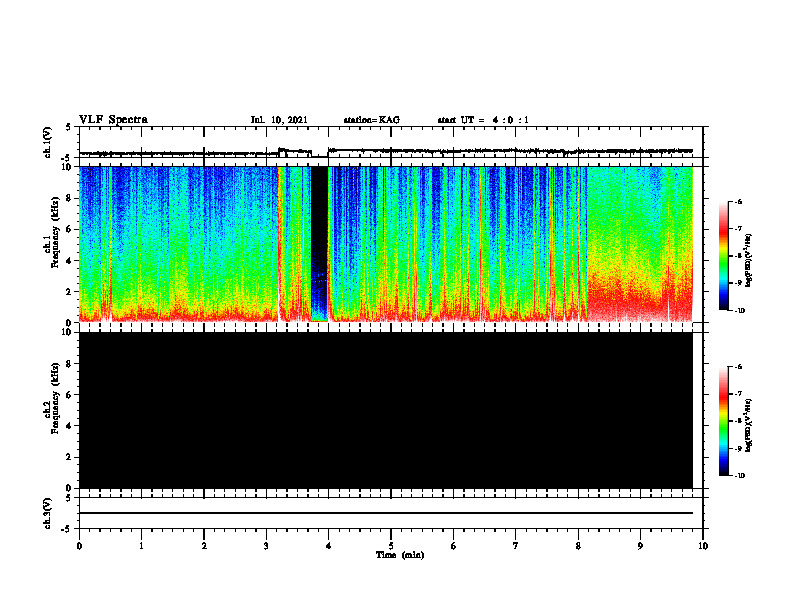Click the 'station=KAG' label
The image size is (792, 612).
click(372, 120)
